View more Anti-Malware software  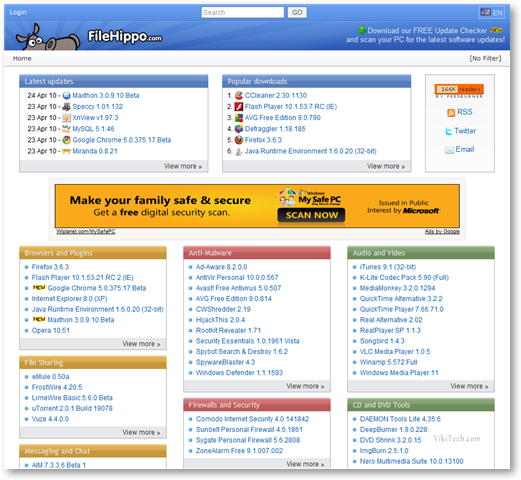[x=305, y=386]
